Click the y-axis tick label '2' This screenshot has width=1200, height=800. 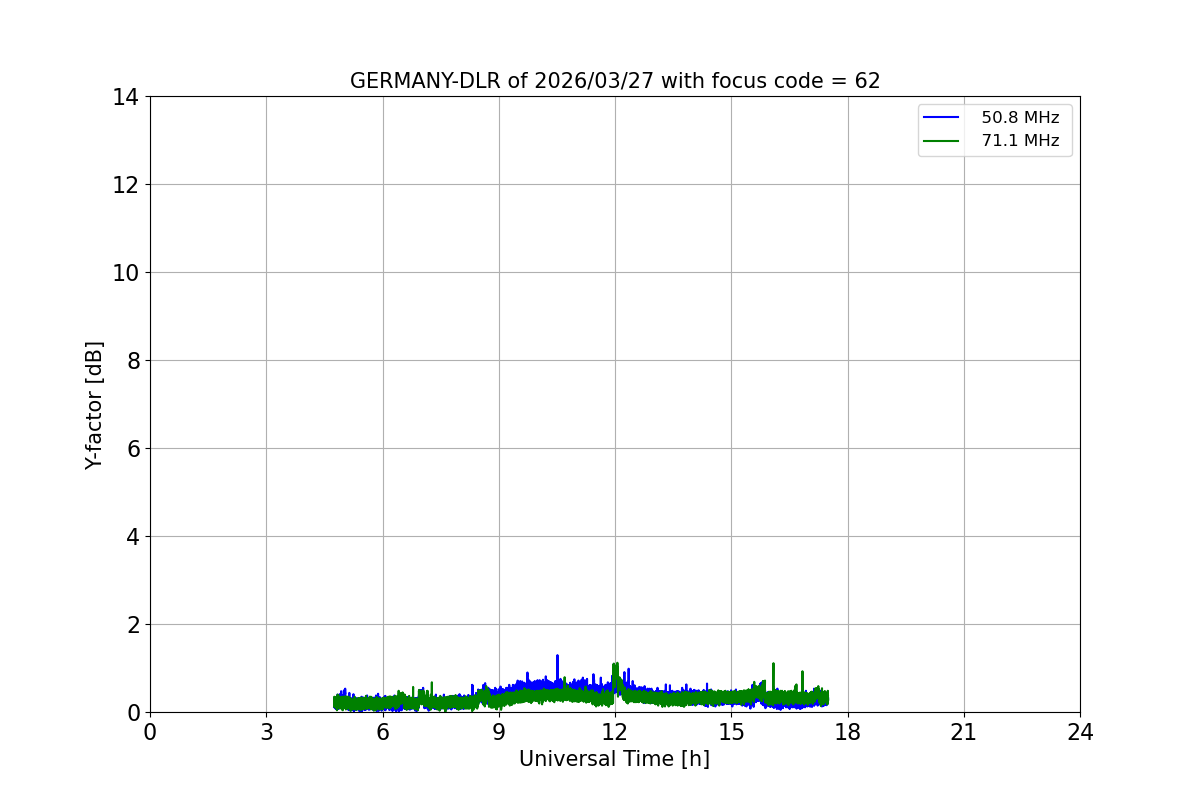click(x=133, y=625)
